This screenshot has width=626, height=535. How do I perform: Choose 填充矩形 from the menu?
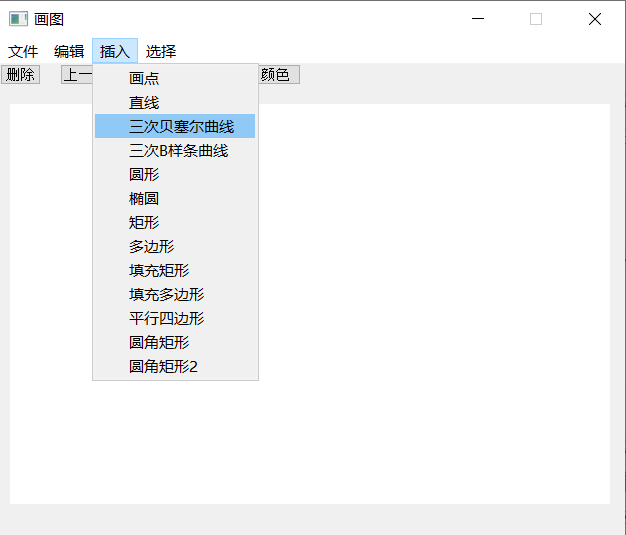(175, 270)
